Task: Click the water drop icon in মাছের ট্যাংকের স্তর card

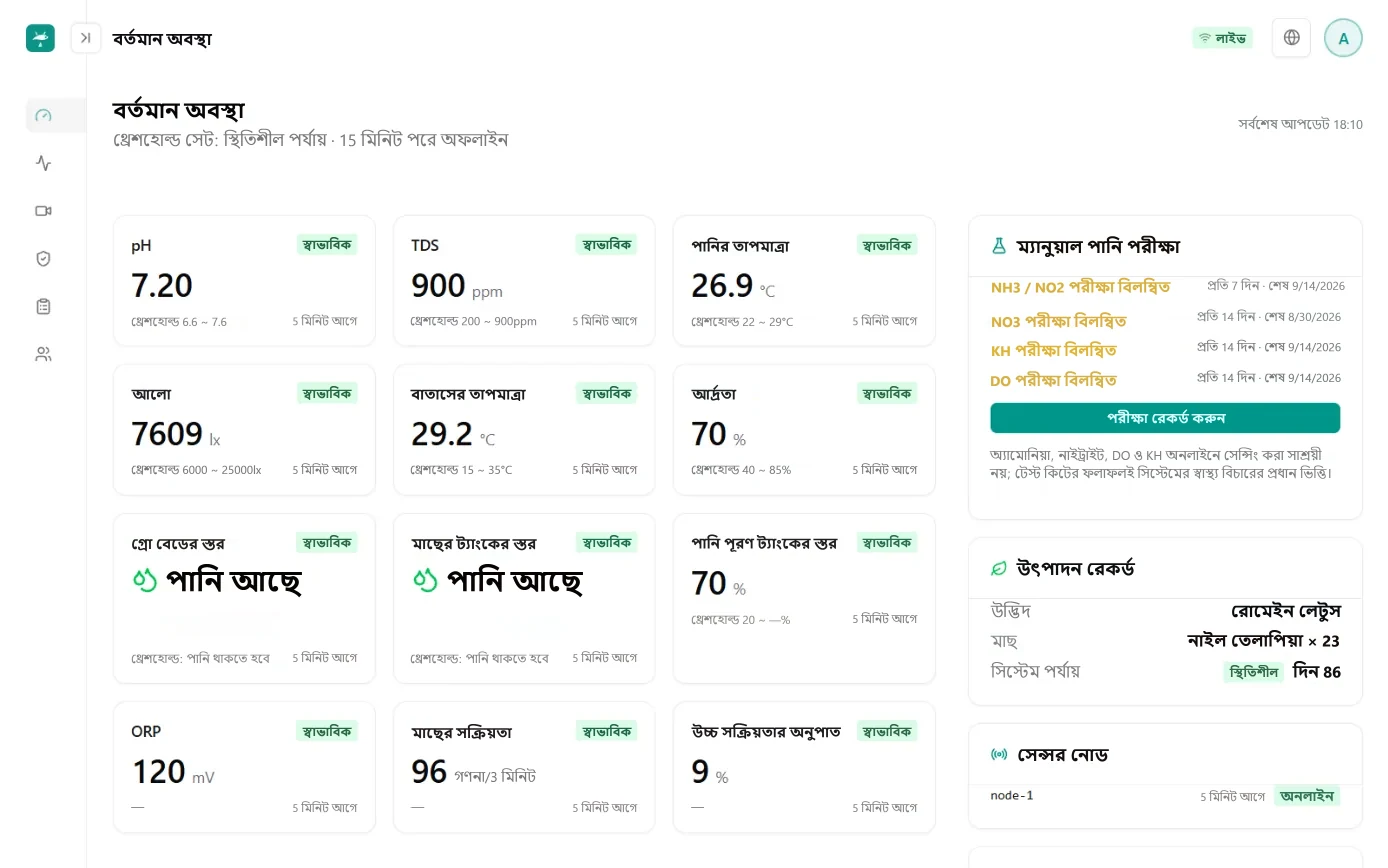Action: (x=425, y=580)
